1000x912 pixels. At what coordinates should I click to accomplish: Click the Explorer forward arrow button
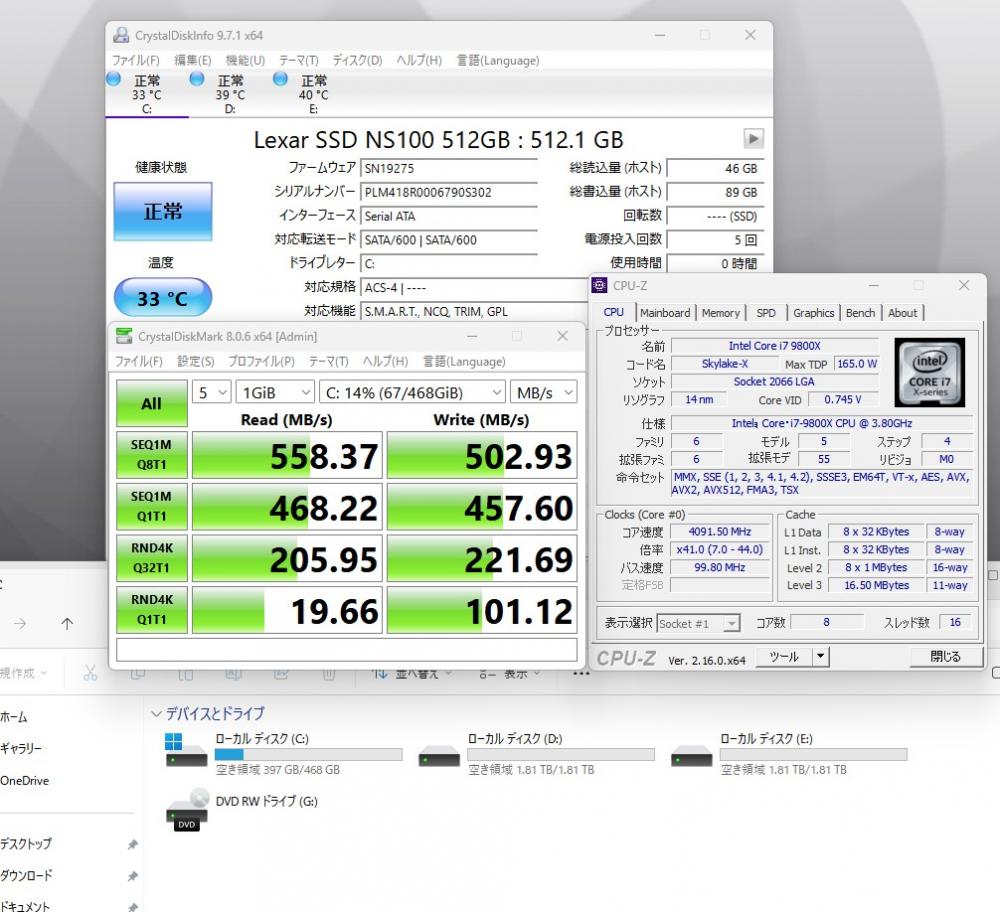pos(20,624)
